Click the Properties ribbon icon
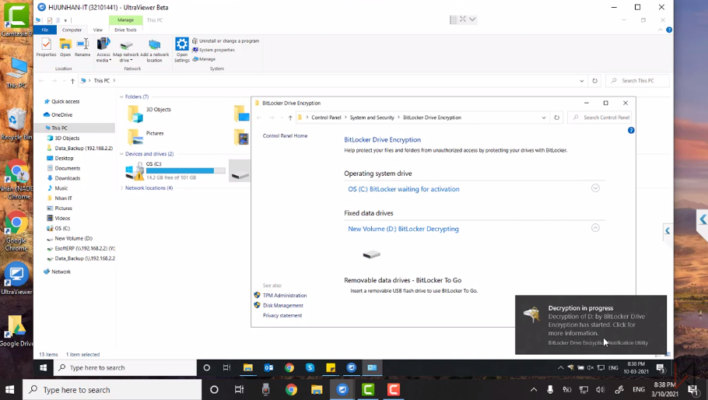 point(46,47)
